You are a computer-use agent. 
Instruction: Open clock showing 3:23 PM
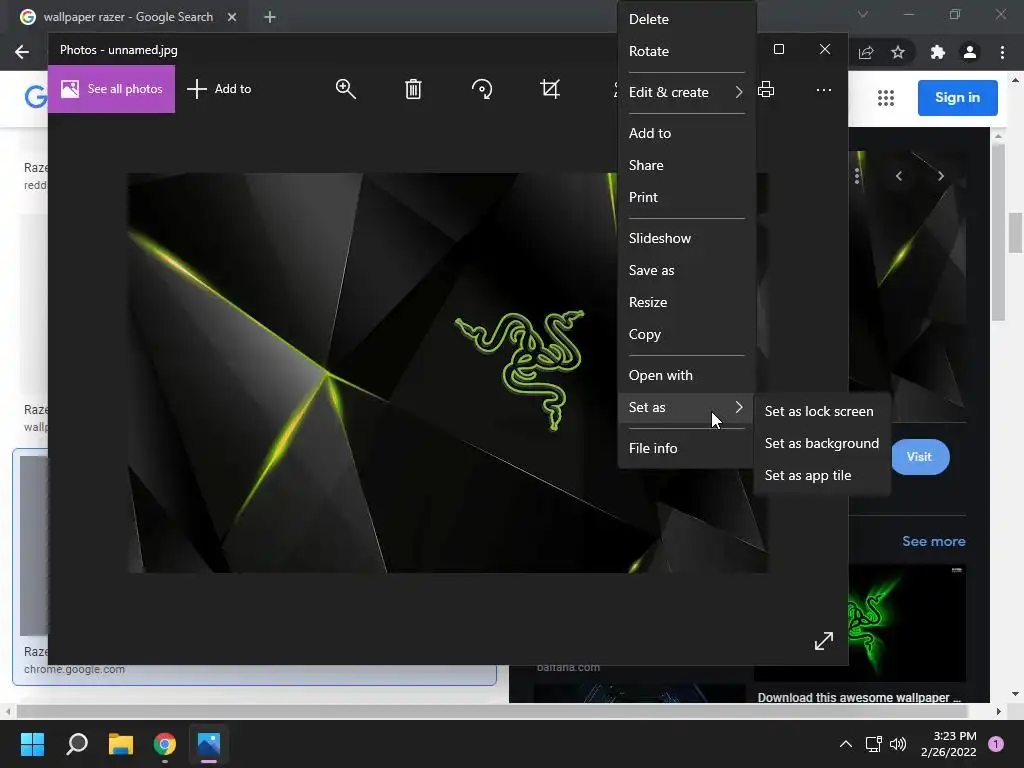[948, 744]
